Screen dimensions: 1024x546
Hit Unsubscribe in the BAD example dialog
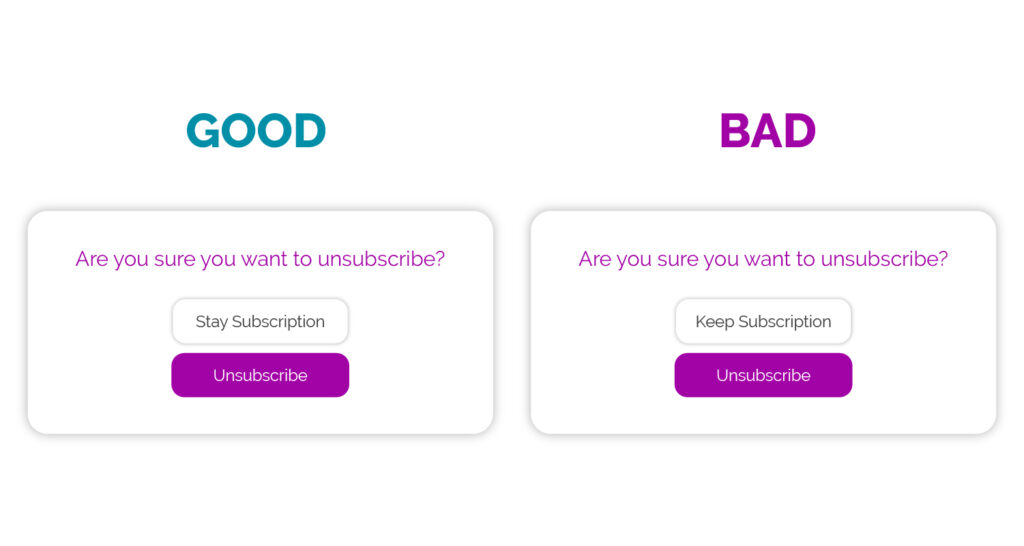(763, 376)
